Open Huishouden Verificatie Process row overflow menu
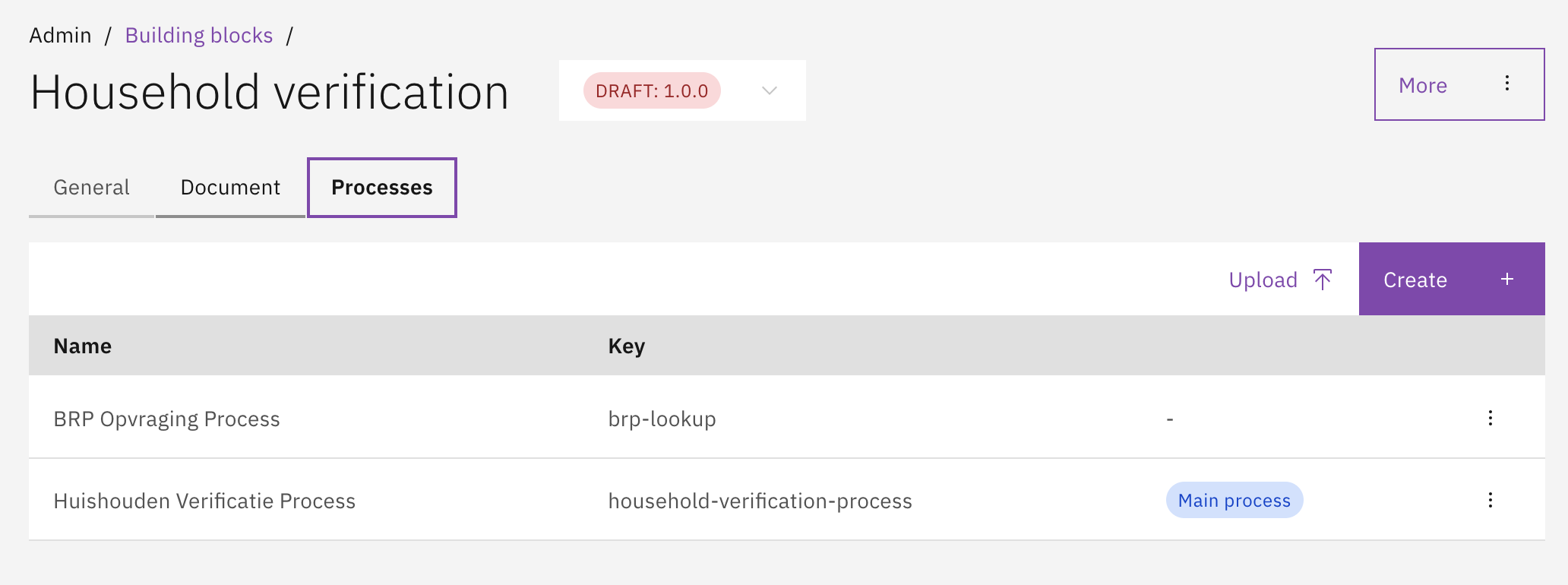This screenshot has width=1568, height=585. click(x=1490, y=500)
